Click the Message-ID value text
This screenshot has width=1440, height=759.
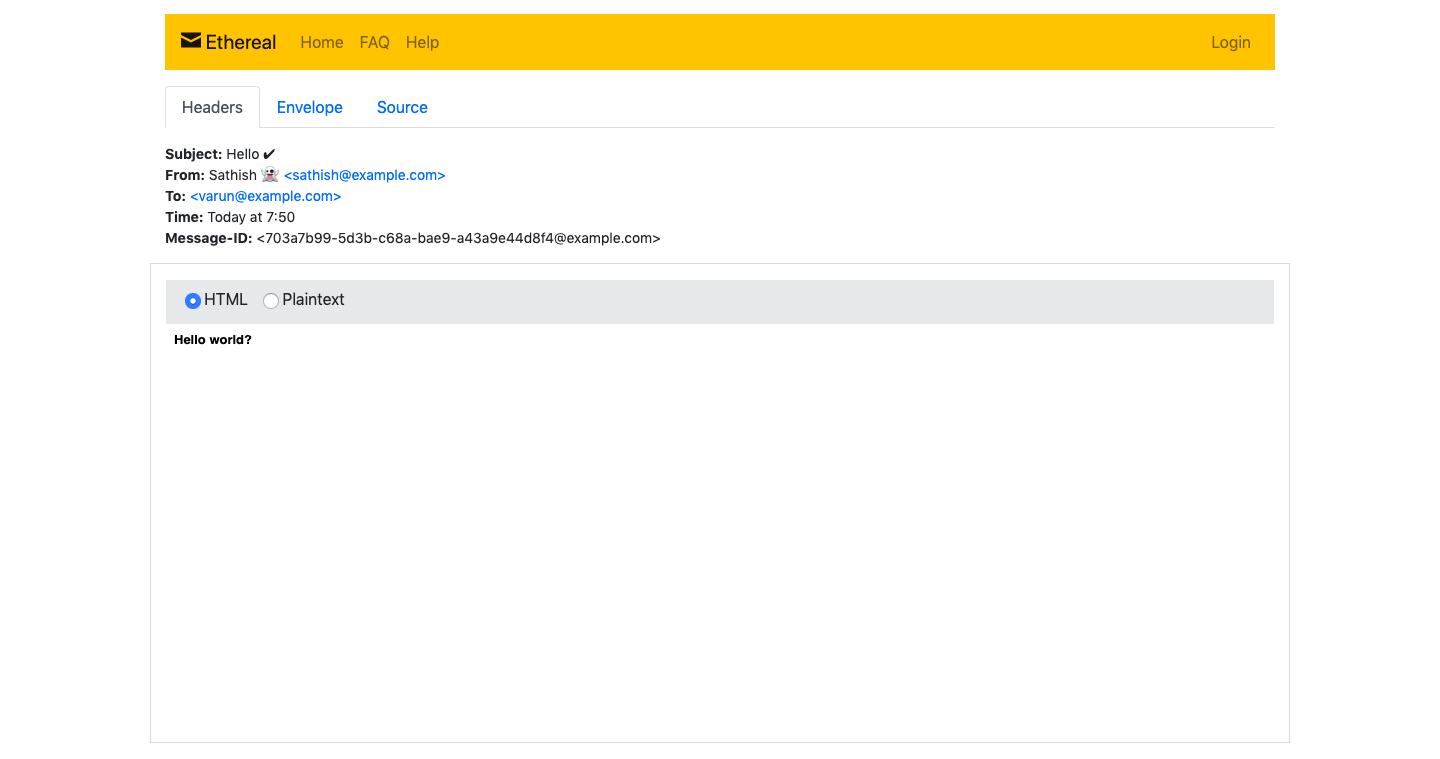[x=458, y=238]
